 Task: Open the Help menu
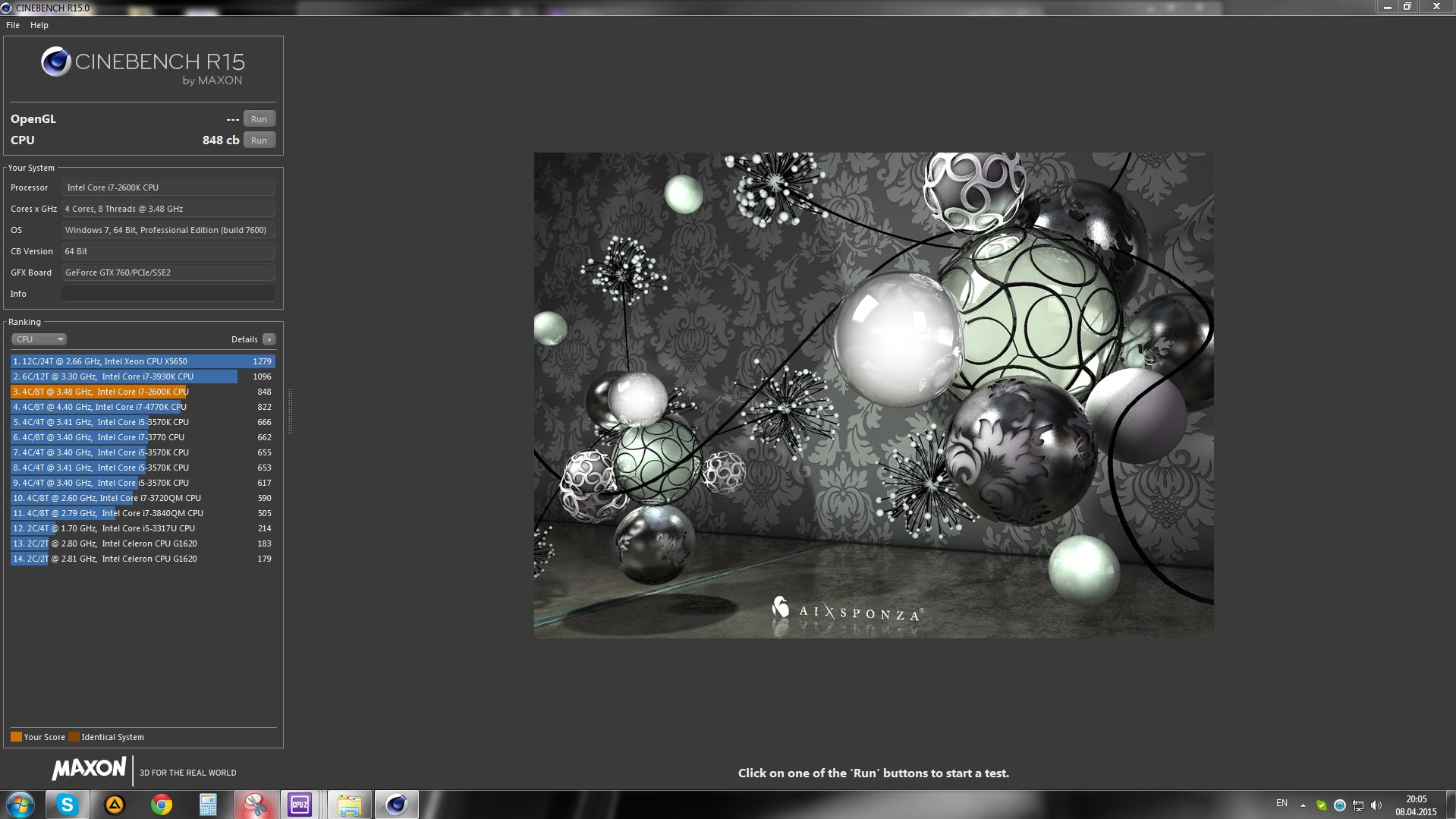[39, 25]
